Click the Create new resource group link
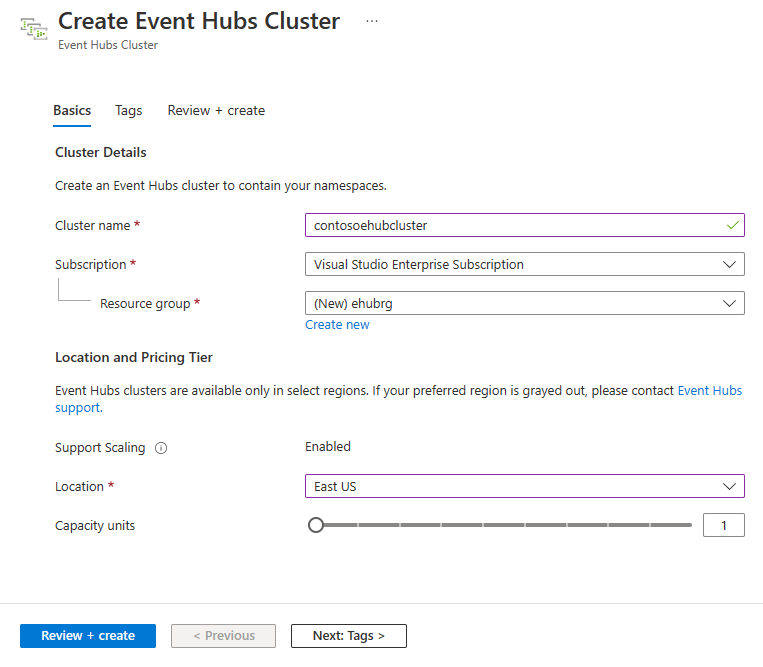The width and height of the screenshot is (763, 667). click(337, 324)
